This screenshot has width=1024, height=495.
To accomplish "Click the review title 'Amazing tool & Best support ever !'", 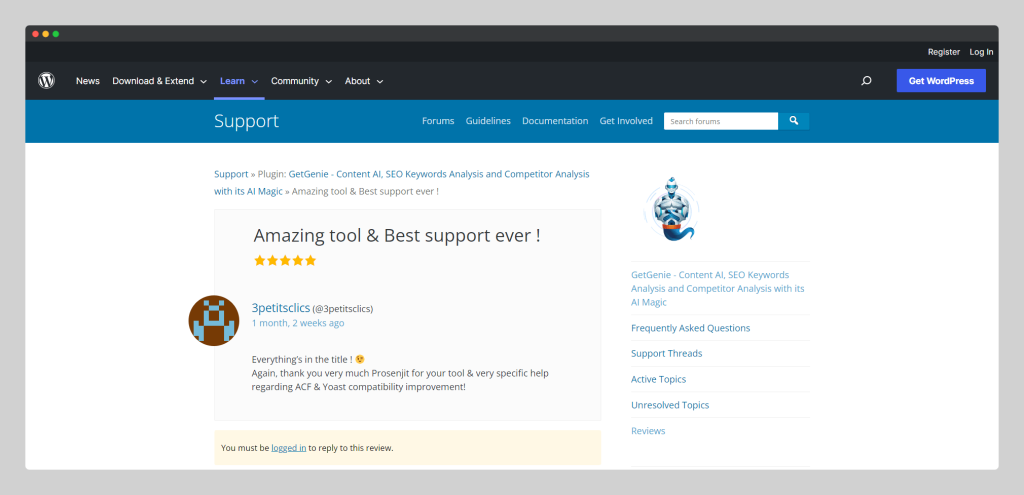I will (x=396, y=236).
